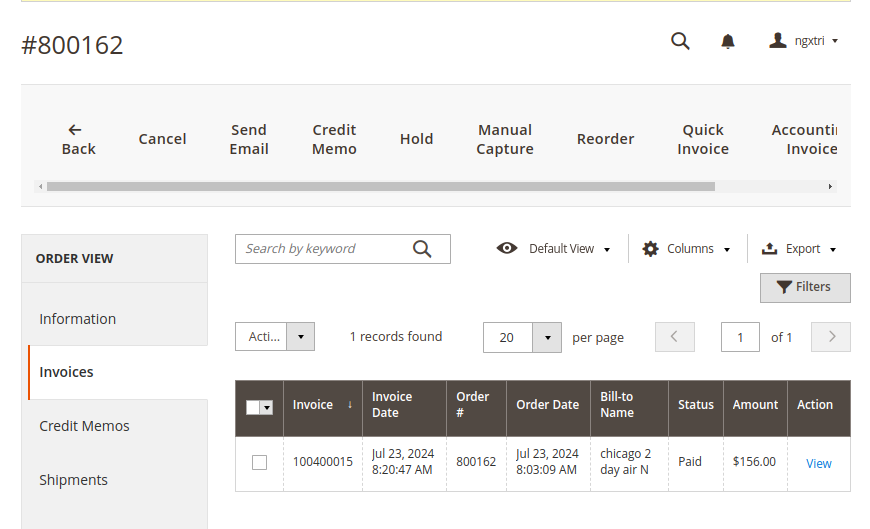Open the Filters funnel button

[x=805, y=287]
